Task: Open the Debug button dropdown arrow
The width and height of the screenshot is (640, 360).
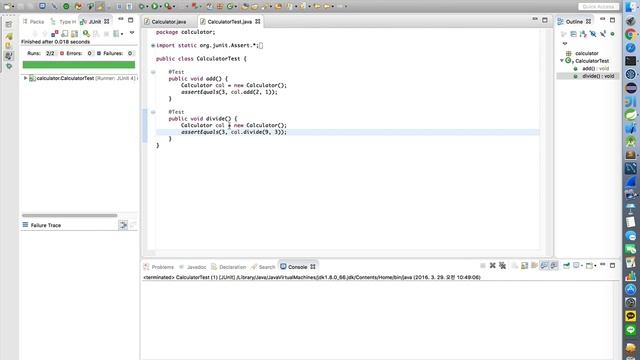Action: point(147,7)
